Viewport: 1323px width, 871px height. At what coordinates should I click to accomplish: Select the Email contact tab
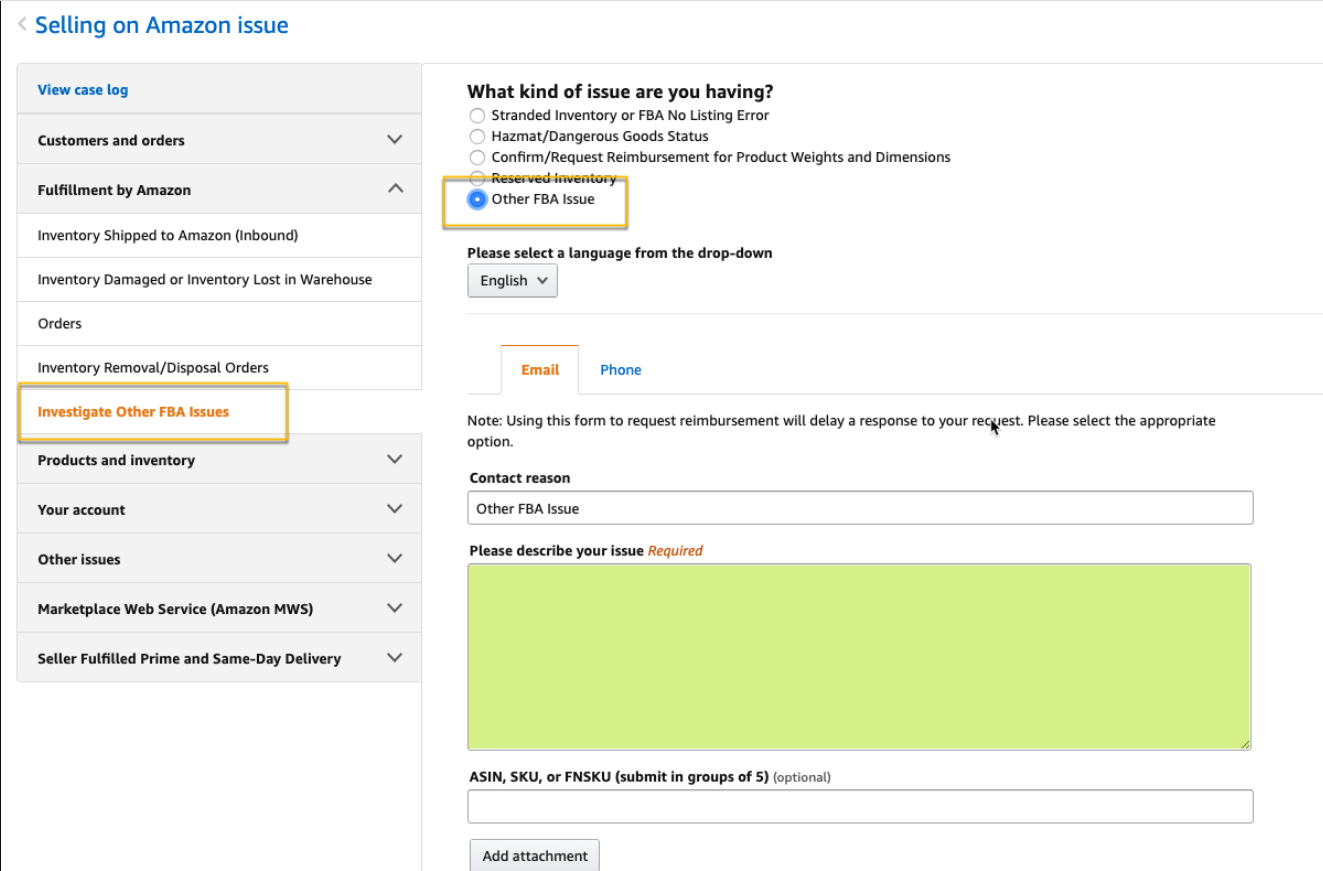tap(539, 369)
